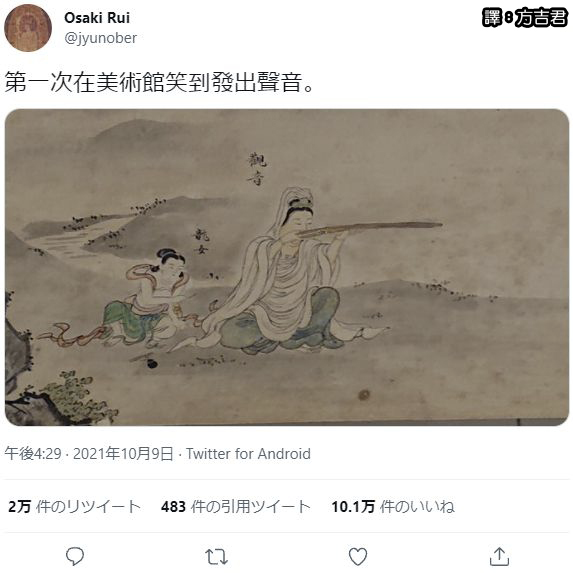Open Osaki Rui's round profile avatar
This screenshot has width=573, height=573.
(x=28, y=28)
